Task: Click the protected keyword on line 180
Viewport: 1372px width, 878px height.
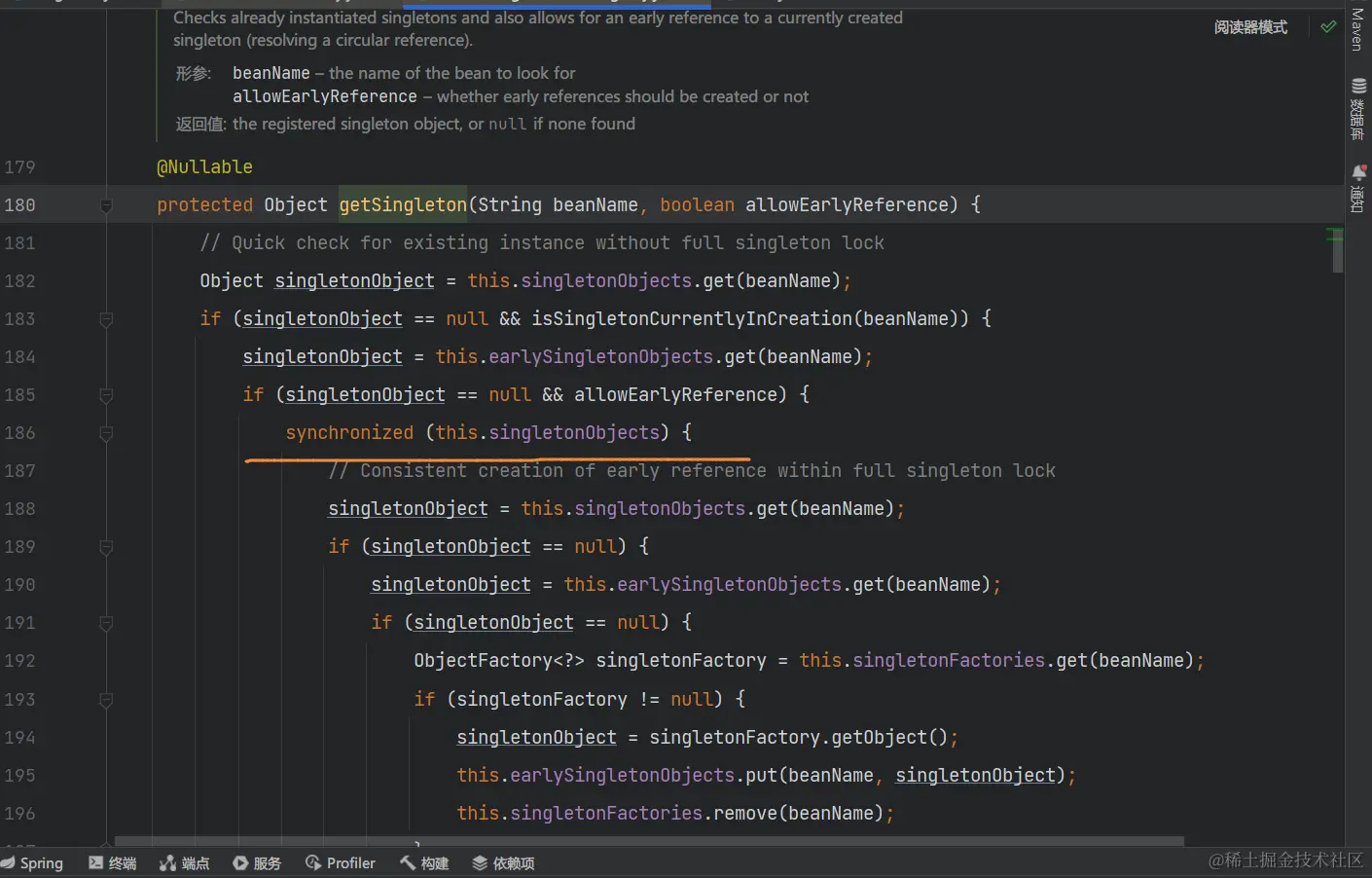Action: pyautogui.click(x=204, y=205)
